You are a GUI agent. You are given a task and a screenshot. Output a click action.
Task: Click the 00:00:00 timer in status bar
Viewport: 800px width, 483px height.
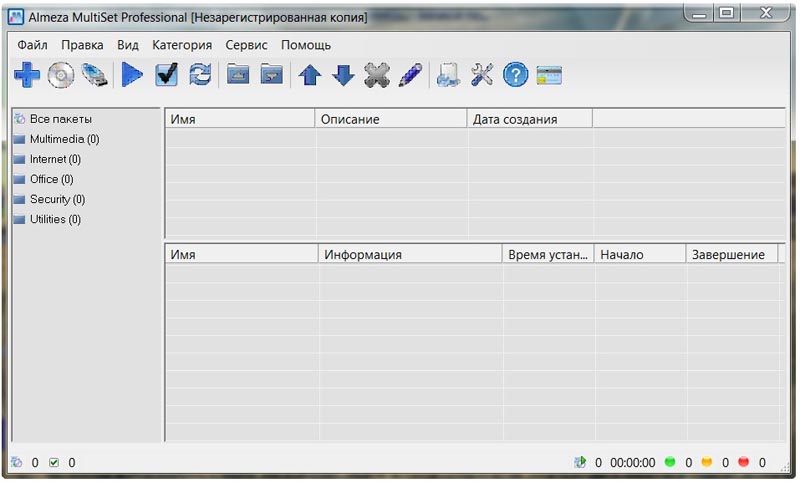click(x=633, y=463)
